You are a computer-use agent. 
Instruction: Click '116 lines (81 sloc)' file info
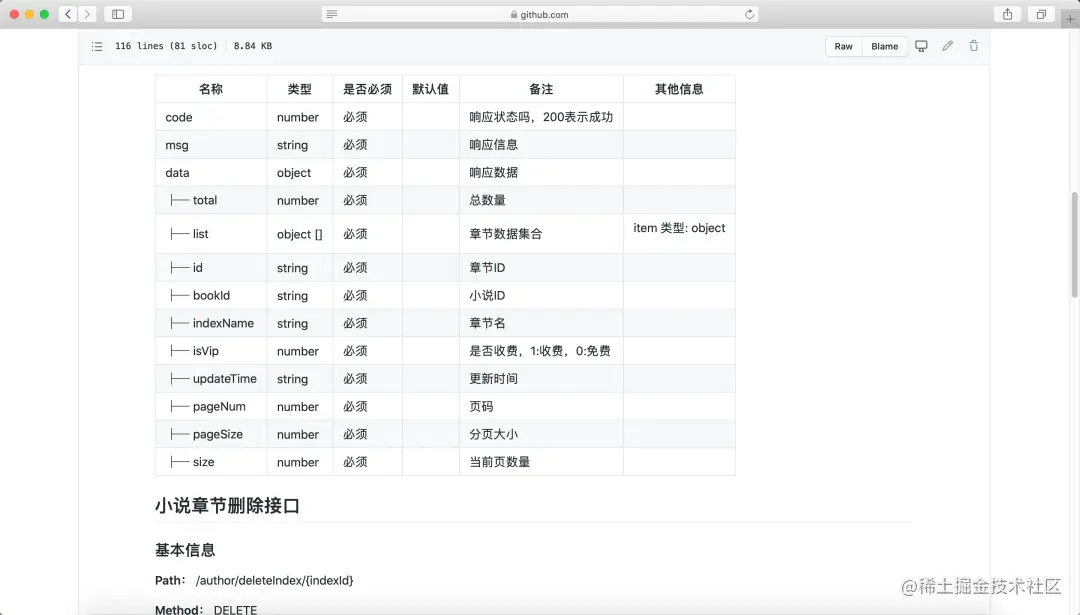(x=166, y=46)
